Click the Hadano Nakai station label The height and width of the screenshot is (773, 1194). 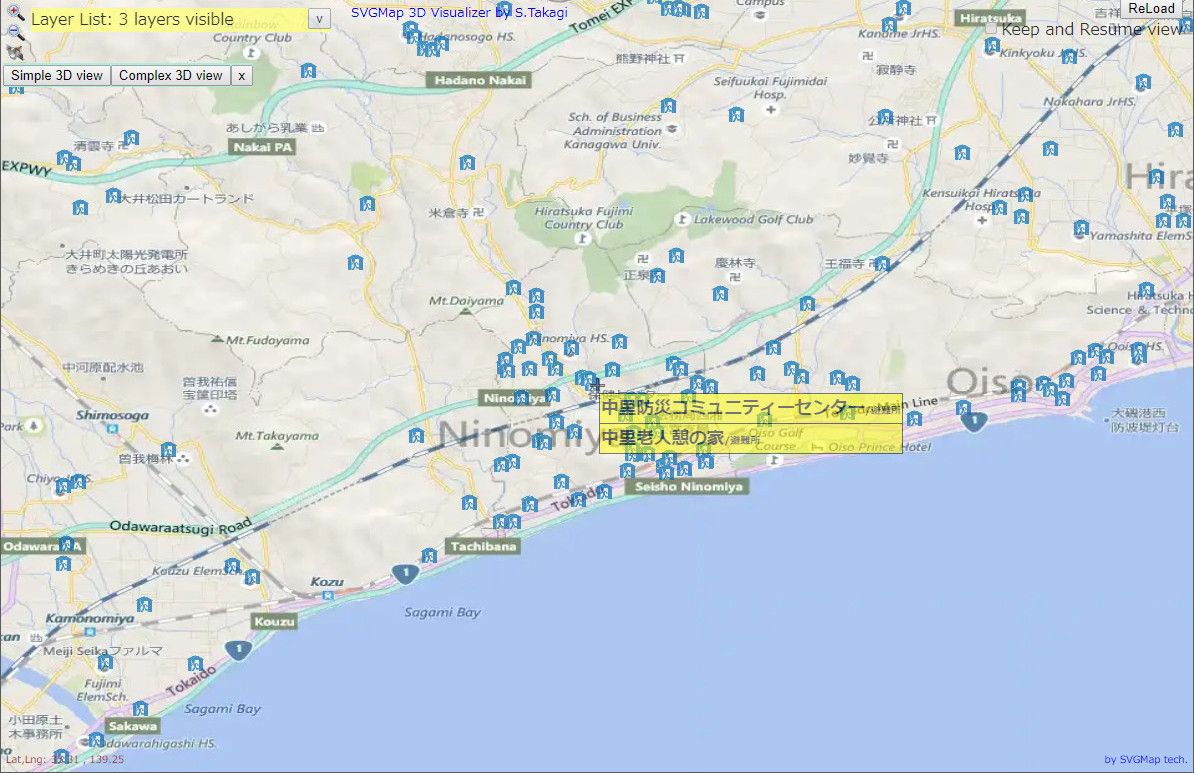480,80
